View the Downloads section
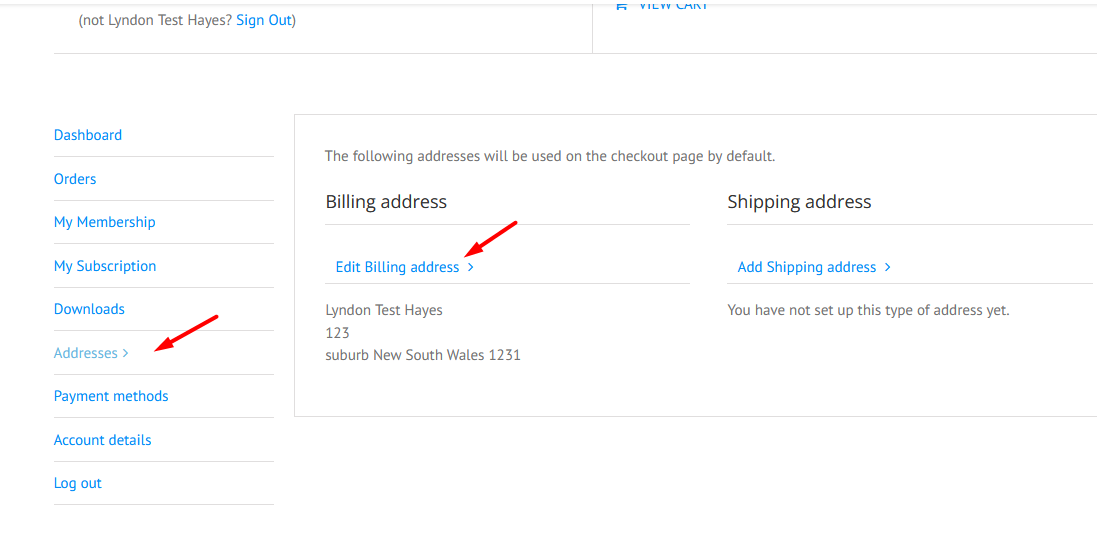Viewport: 1097px width, 534px height. pyautogui.click(x=89, y=309)
